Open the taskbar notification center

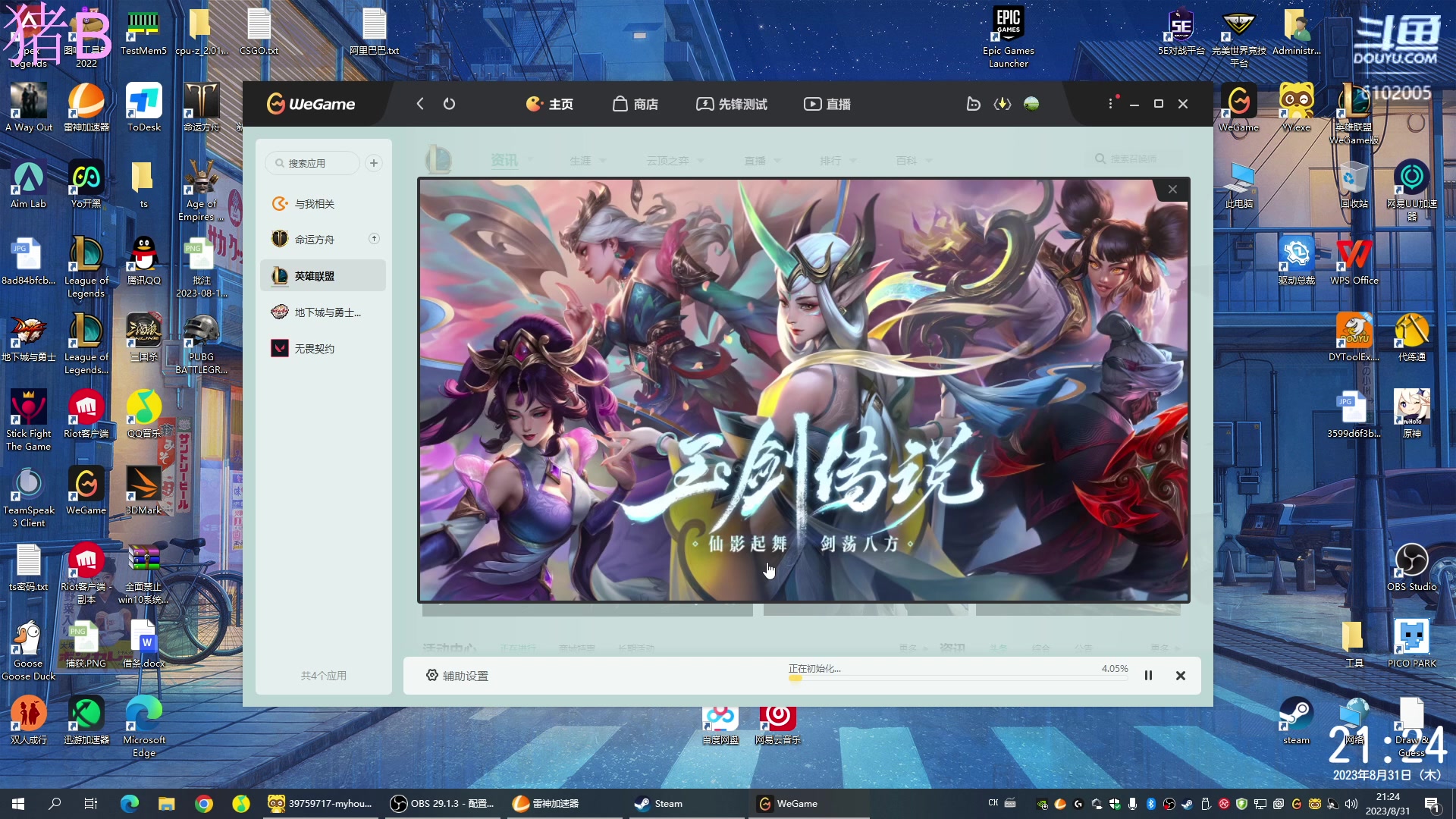tap(1432, 804)
